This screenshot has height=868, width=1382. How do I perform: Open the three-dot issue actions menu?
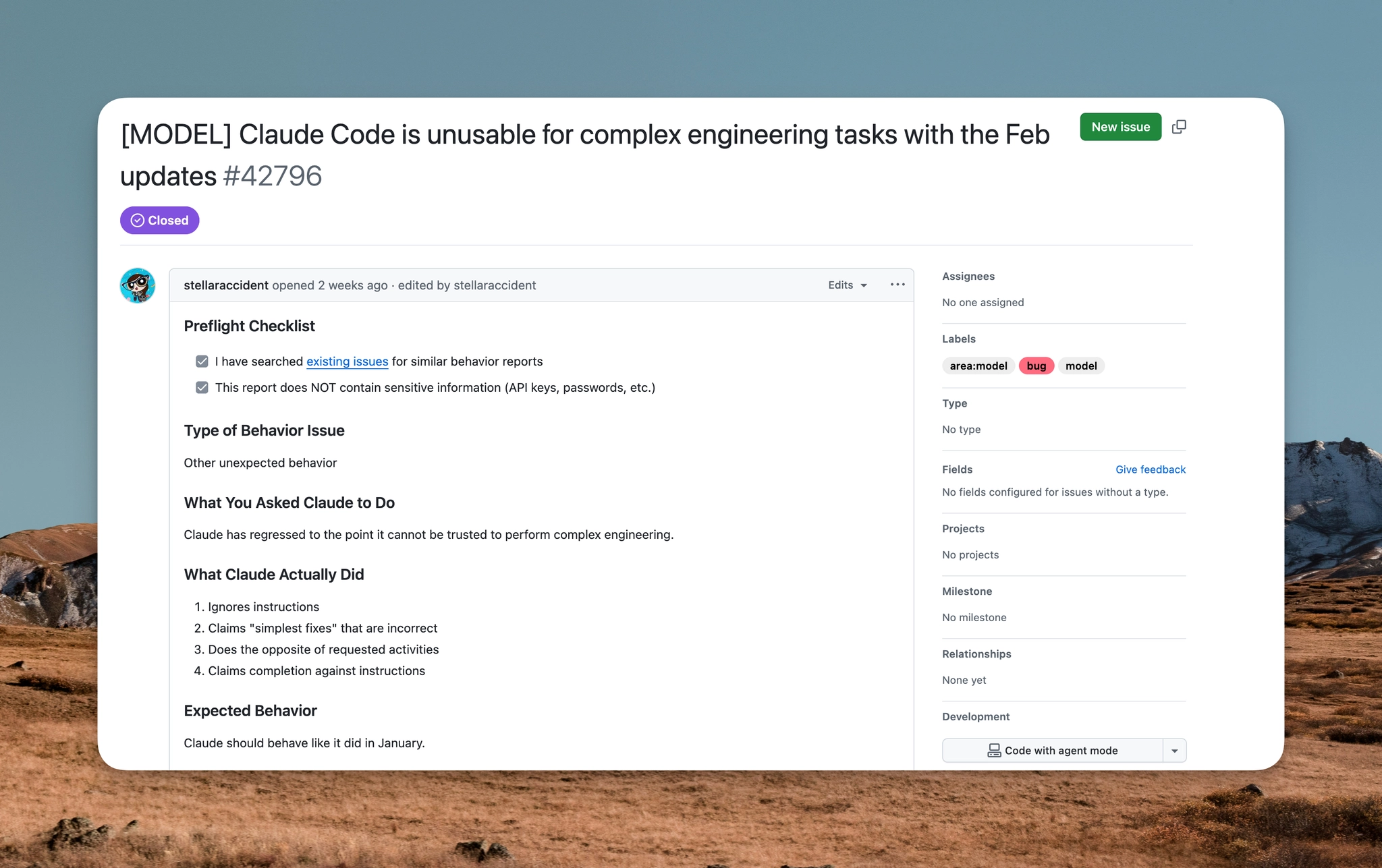(897, 285)
